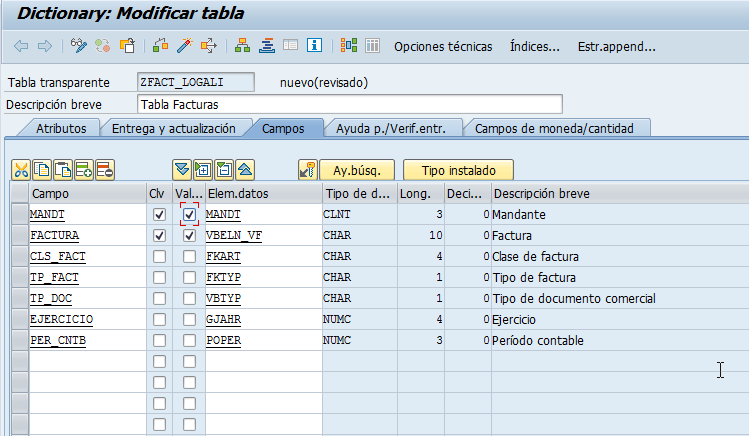Click the Other object icon
The height and width of the screenshot is (436, 749).
pos(128,46)
